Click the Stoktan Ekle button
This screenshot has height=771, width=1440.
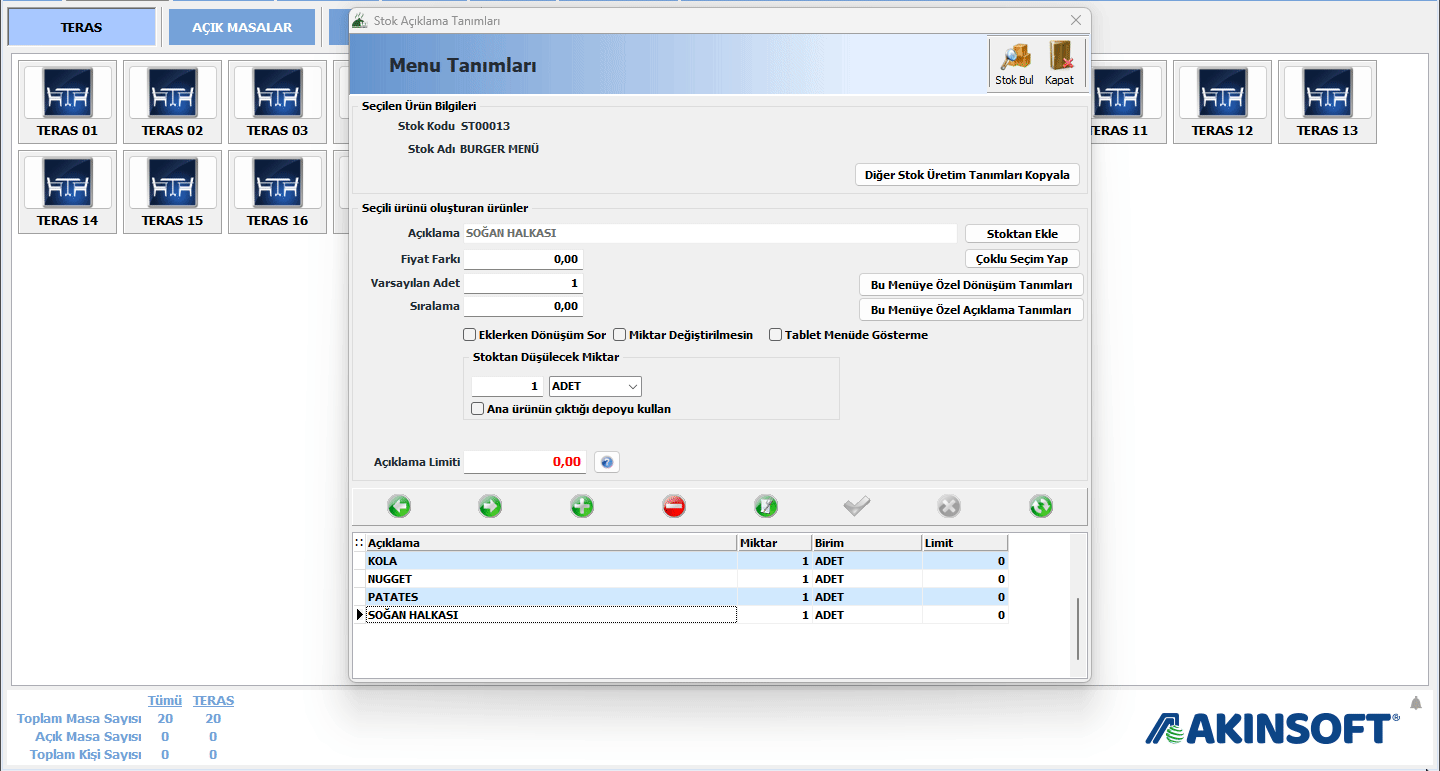1022,234
